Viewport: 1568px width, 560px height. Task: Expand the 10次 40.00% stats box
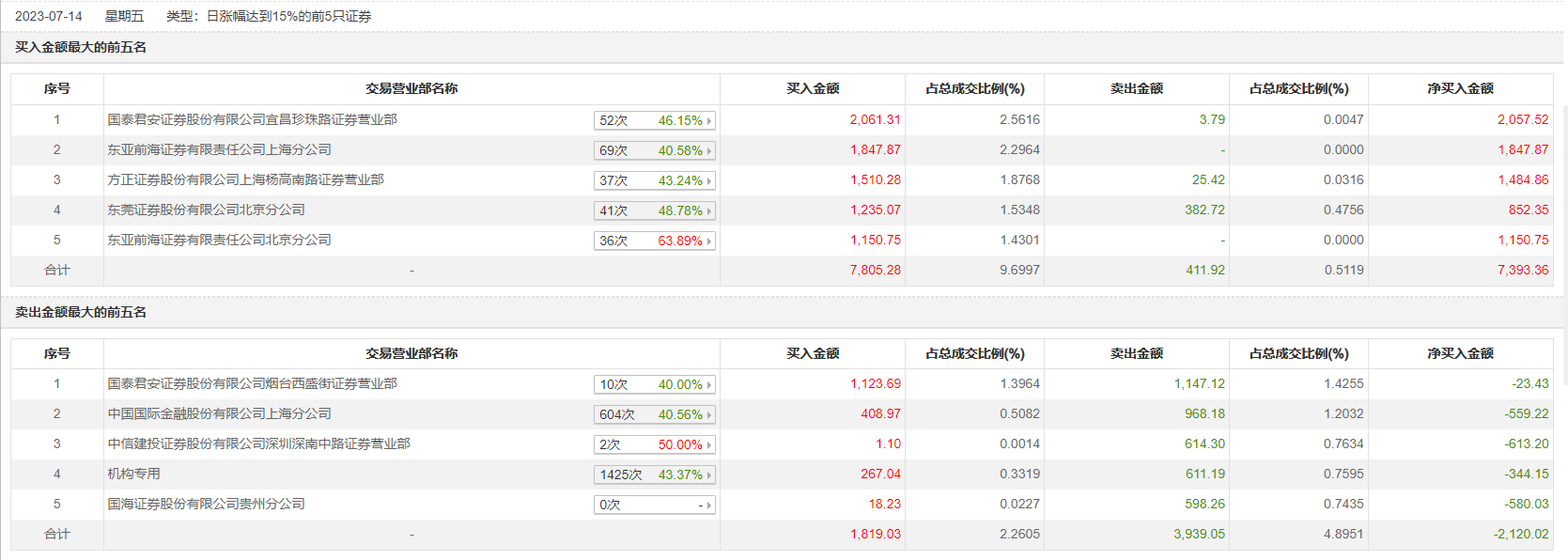click(655, 384)
